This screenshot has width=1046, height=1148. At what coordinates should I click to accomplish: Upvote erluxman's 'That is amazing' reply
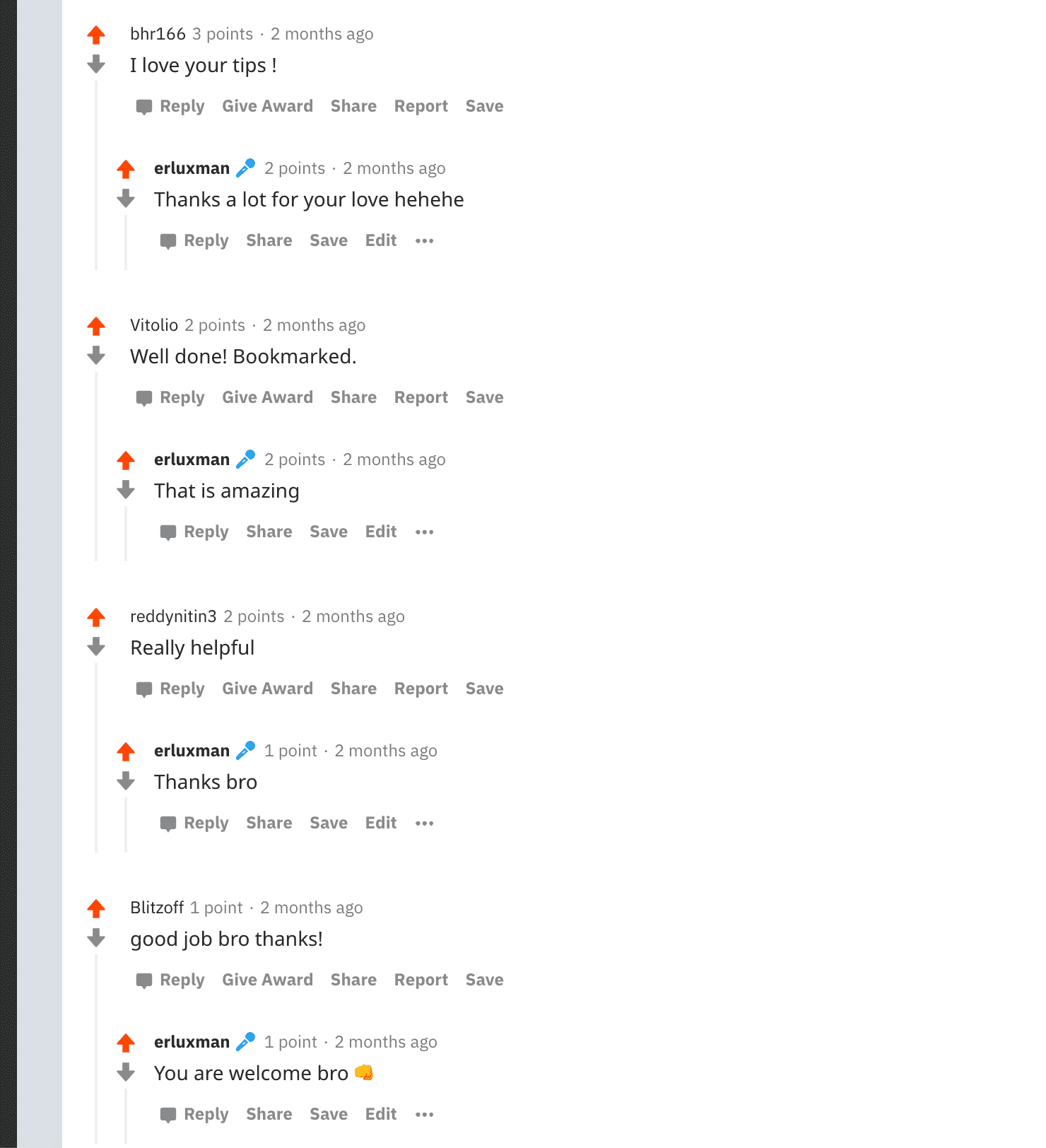tap(126, 460)
